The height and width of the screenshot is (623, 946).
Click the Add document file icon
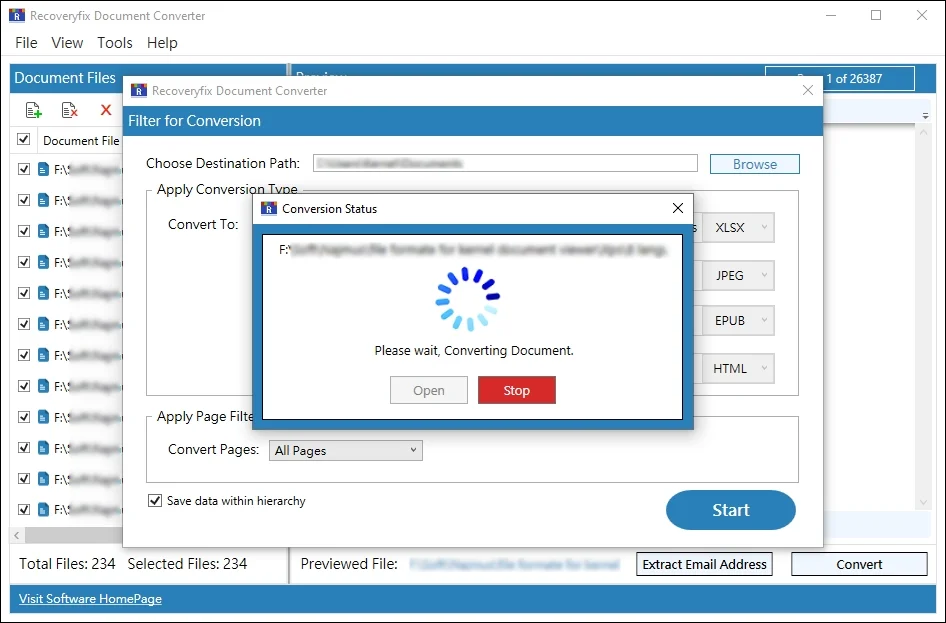pyautogui.click(x=33, y=110)
